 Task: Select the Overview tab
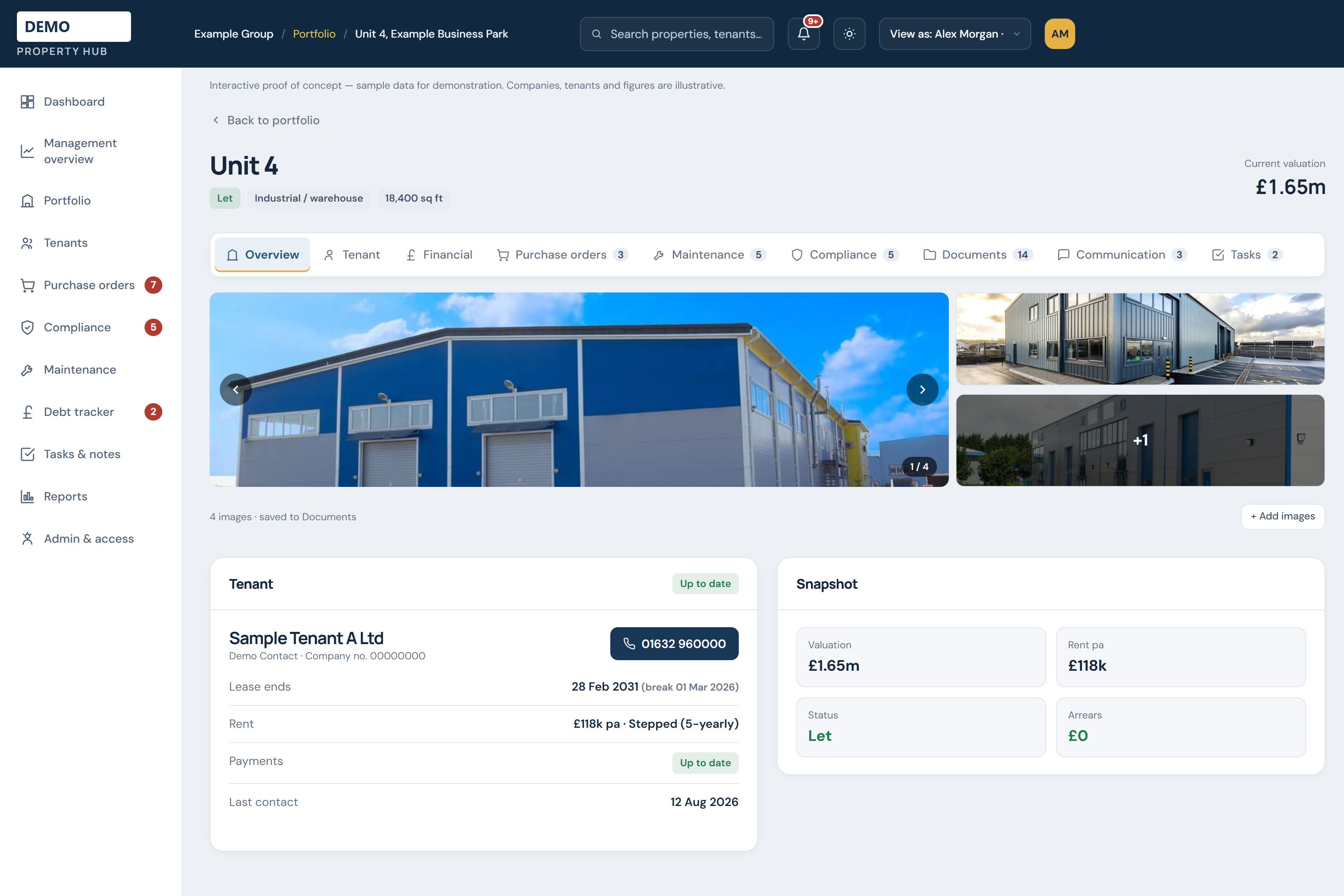[262, 255]
